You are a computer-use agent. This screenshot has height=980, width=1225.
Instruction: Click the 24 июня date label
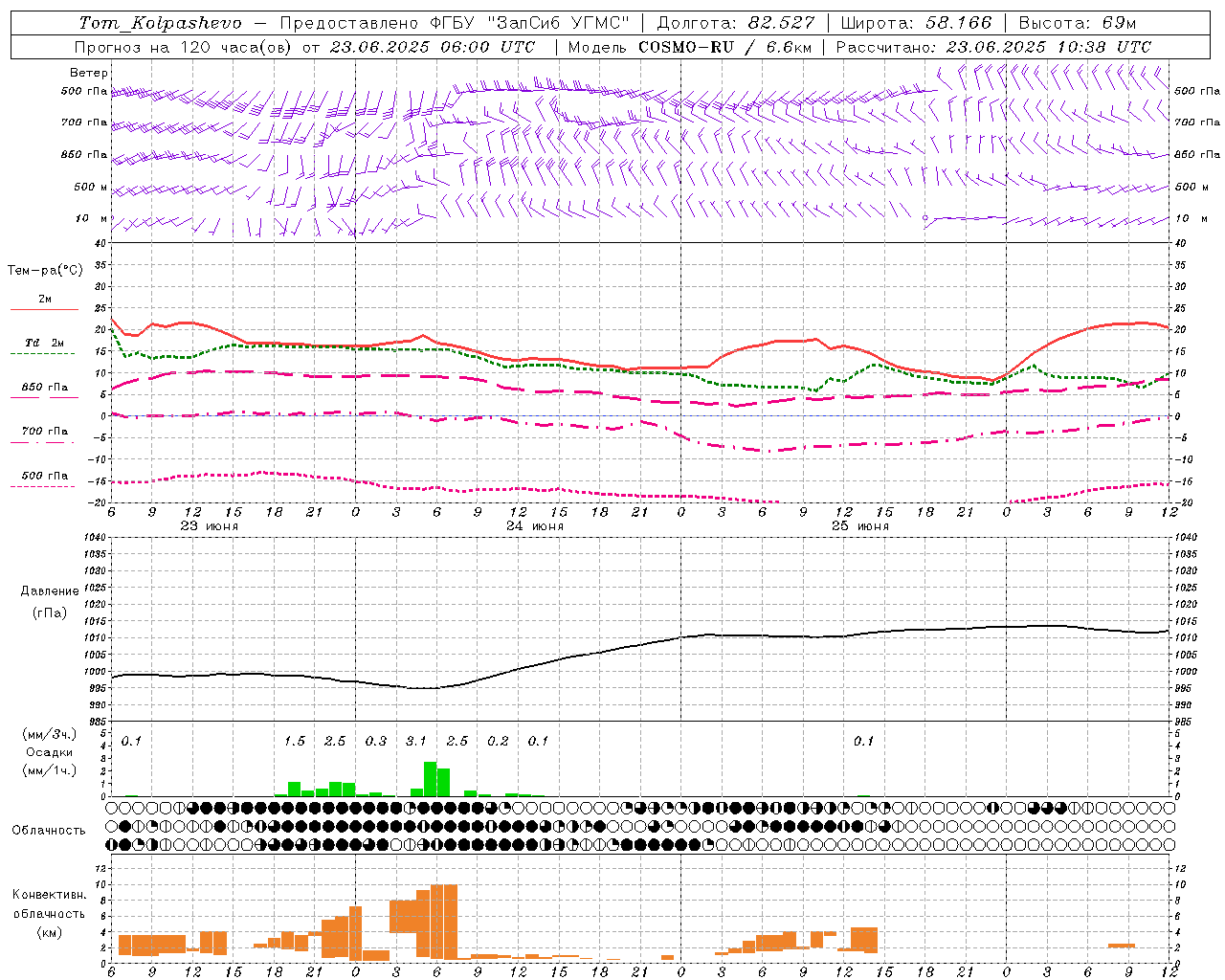535,525
